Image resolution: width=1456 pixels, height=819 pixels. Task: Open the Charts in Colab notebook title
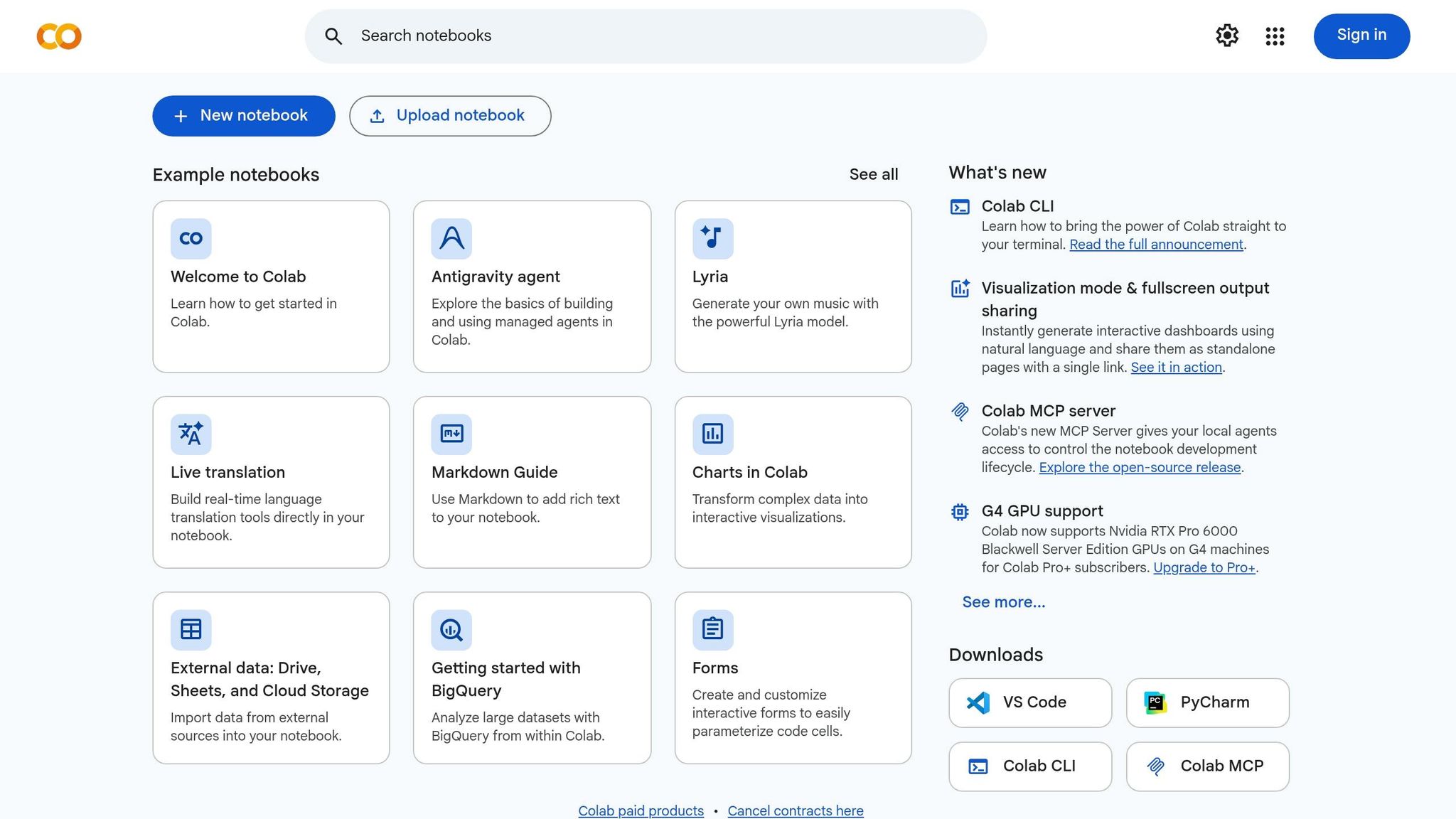[749, 472]
